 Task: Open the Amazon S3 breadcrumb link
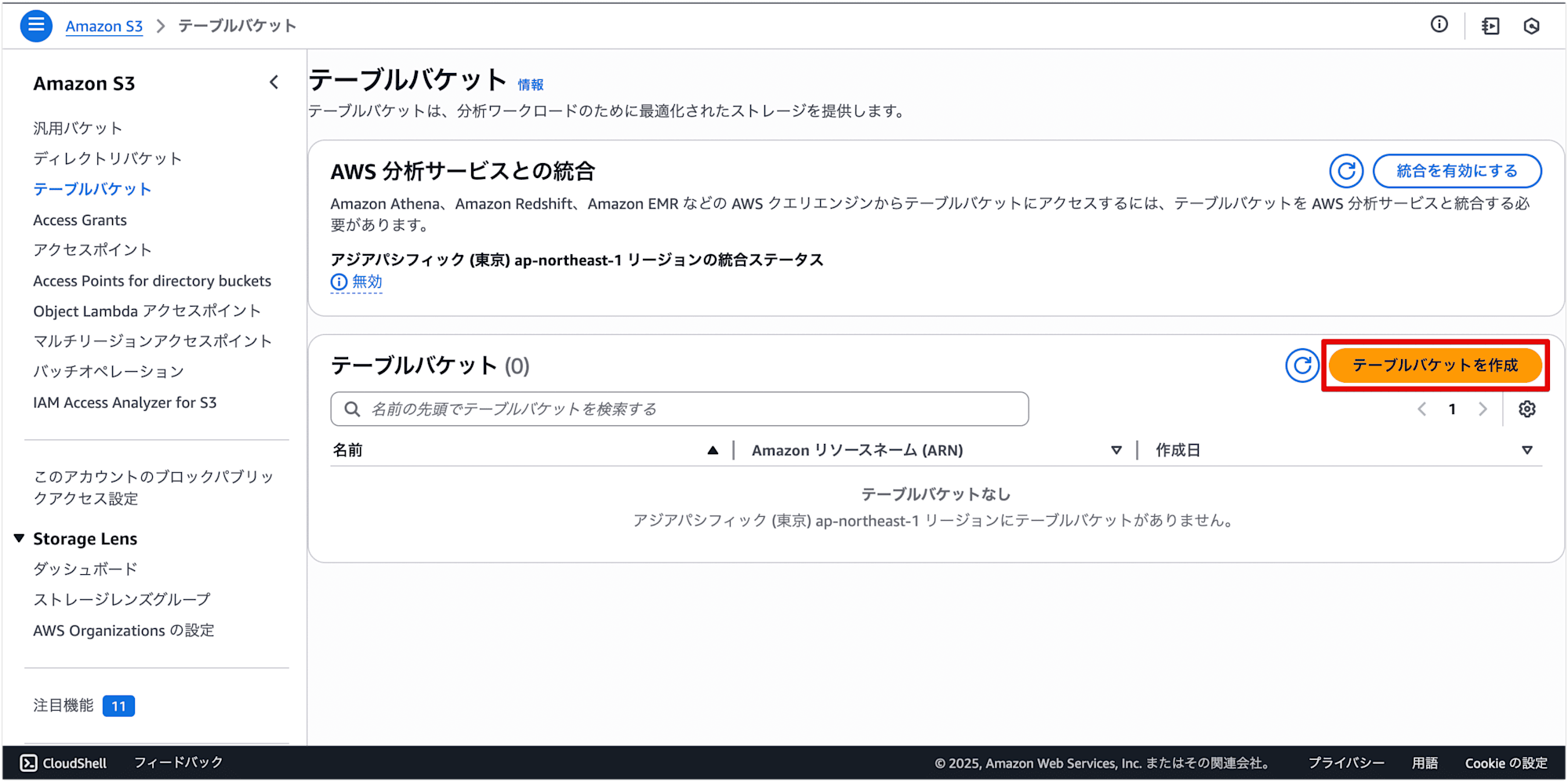click(104, 26)
